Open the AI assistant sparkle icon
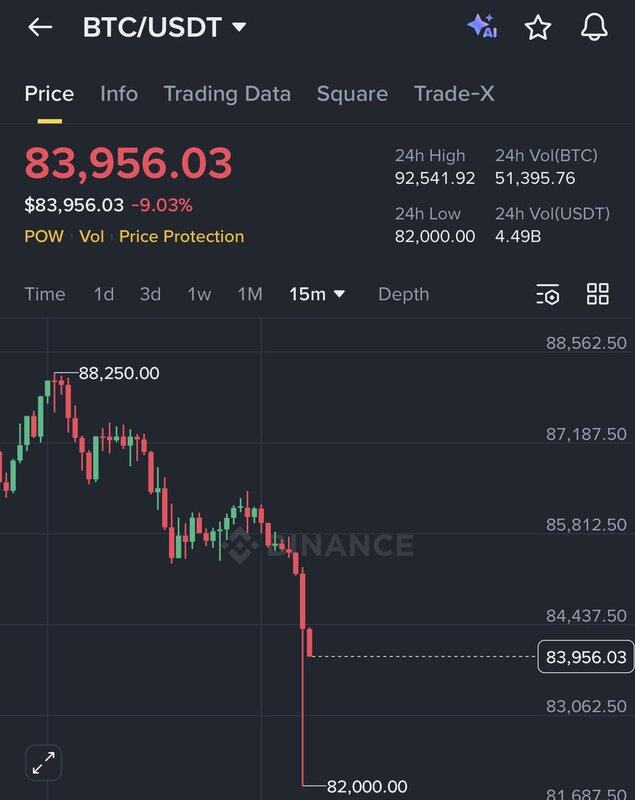635x800 pixels. point(482,27)
